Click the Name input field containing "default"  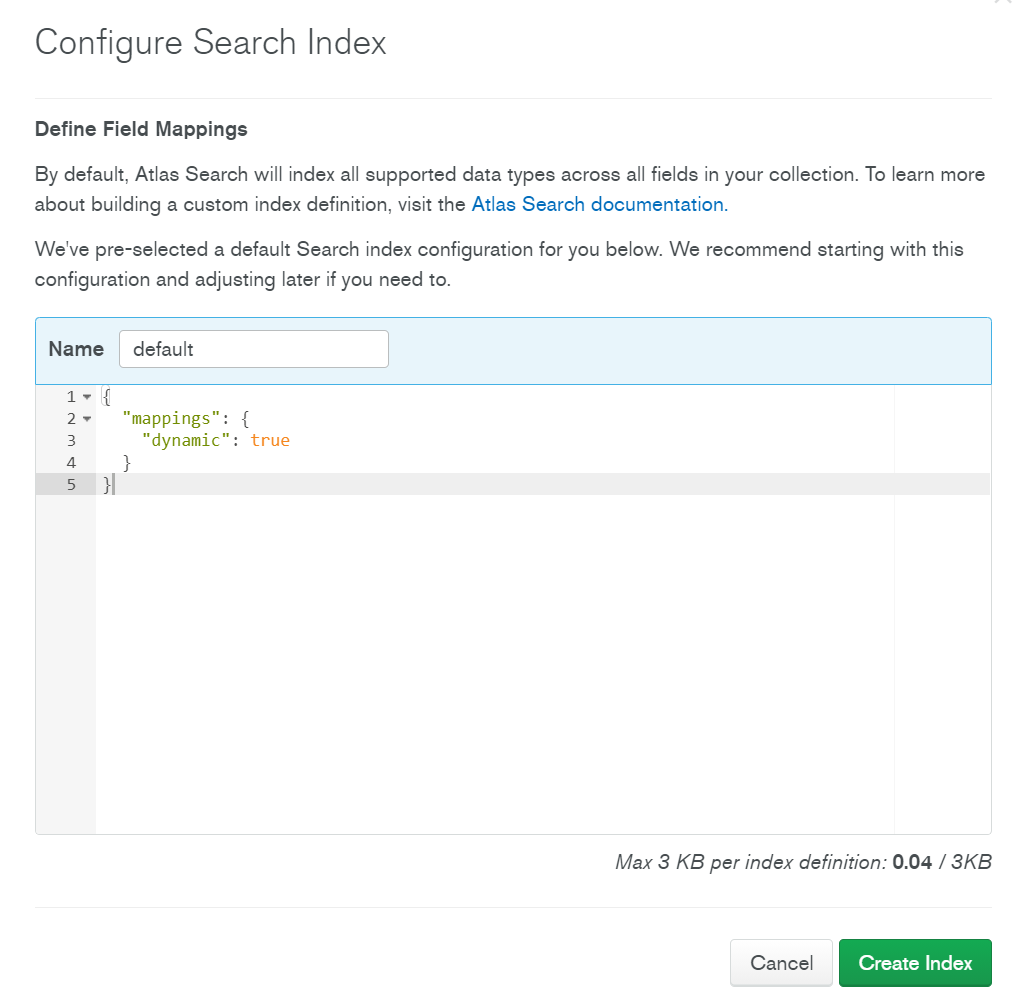click(x=253, y=349)
